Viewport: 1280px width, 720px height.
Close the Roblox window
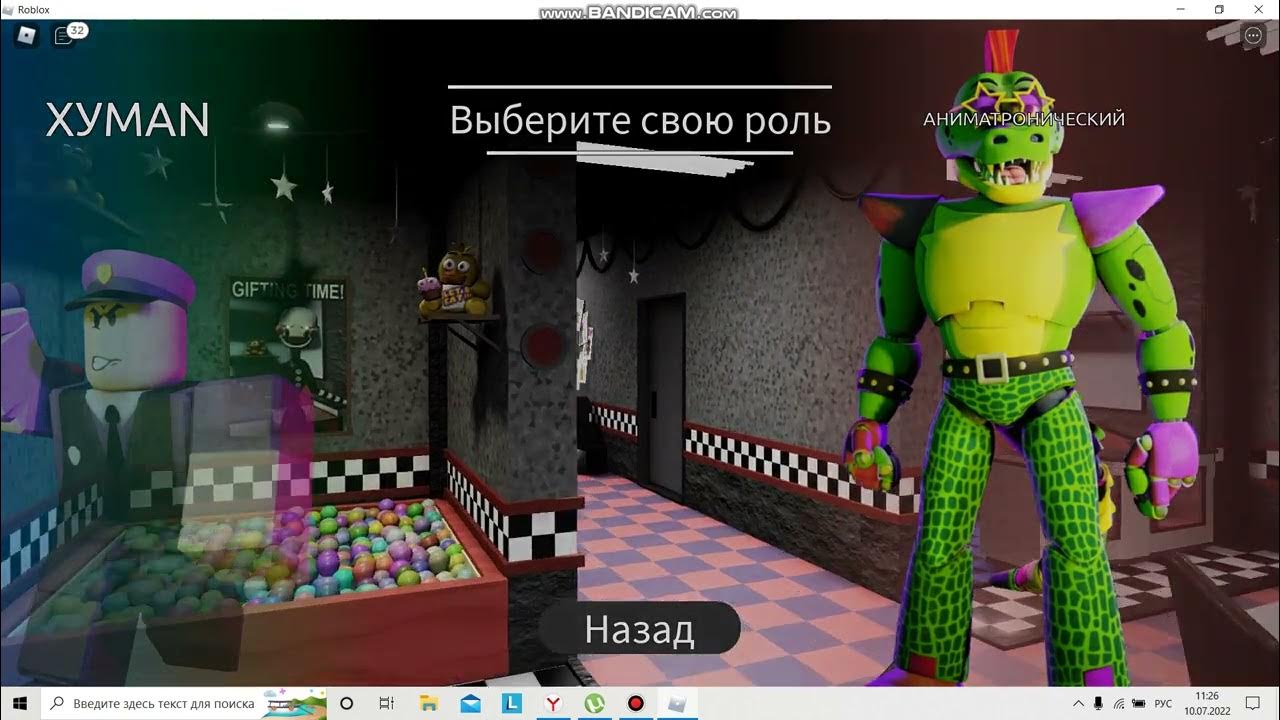(x=1260, y=10)
